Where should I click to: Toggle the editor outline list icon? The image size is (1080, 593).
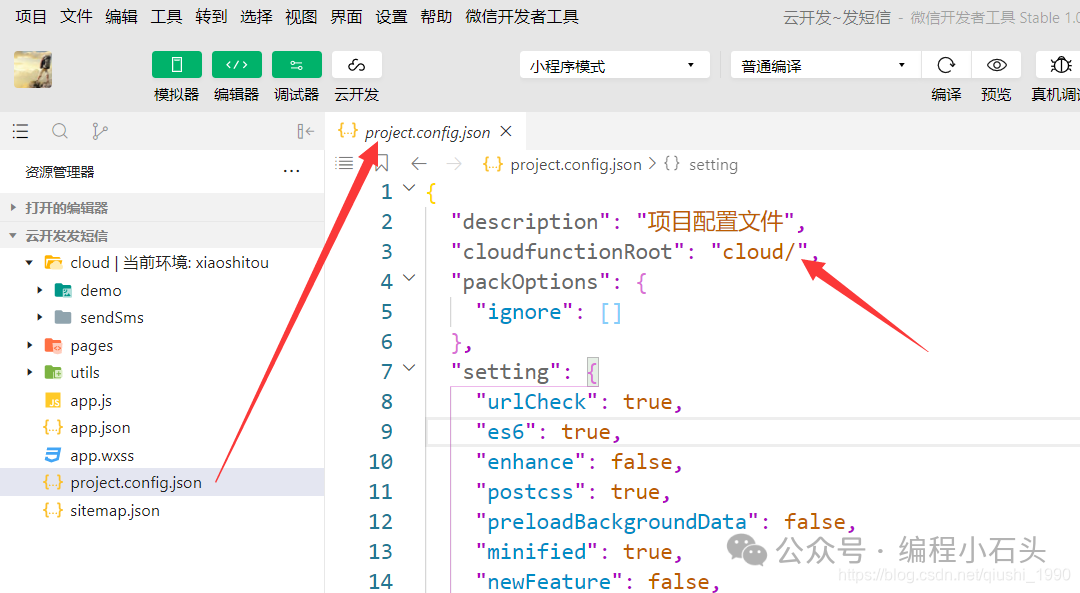[344, 163]
